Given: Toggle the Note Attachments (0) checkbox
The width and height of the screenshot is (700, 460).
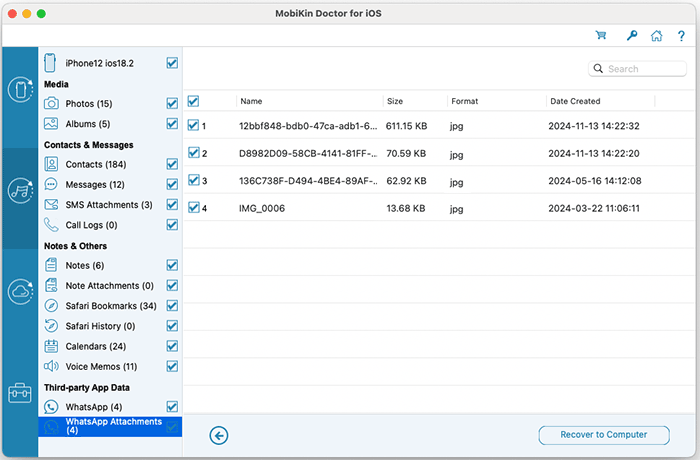Looking at the screenshot, I should coord(172,285).
